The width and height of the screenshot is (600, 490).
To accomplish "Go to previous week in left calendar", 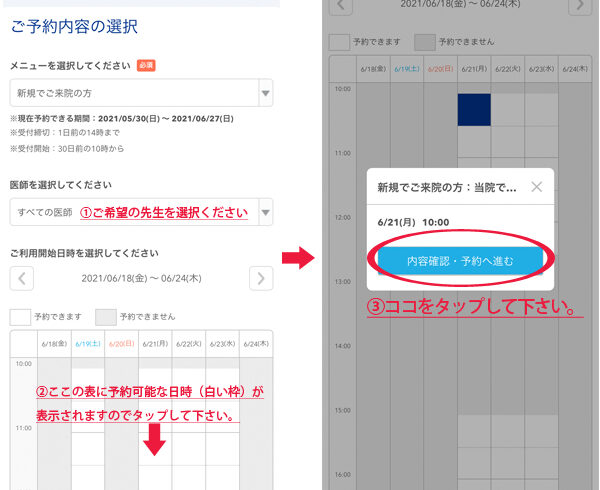I will point(22,278).
